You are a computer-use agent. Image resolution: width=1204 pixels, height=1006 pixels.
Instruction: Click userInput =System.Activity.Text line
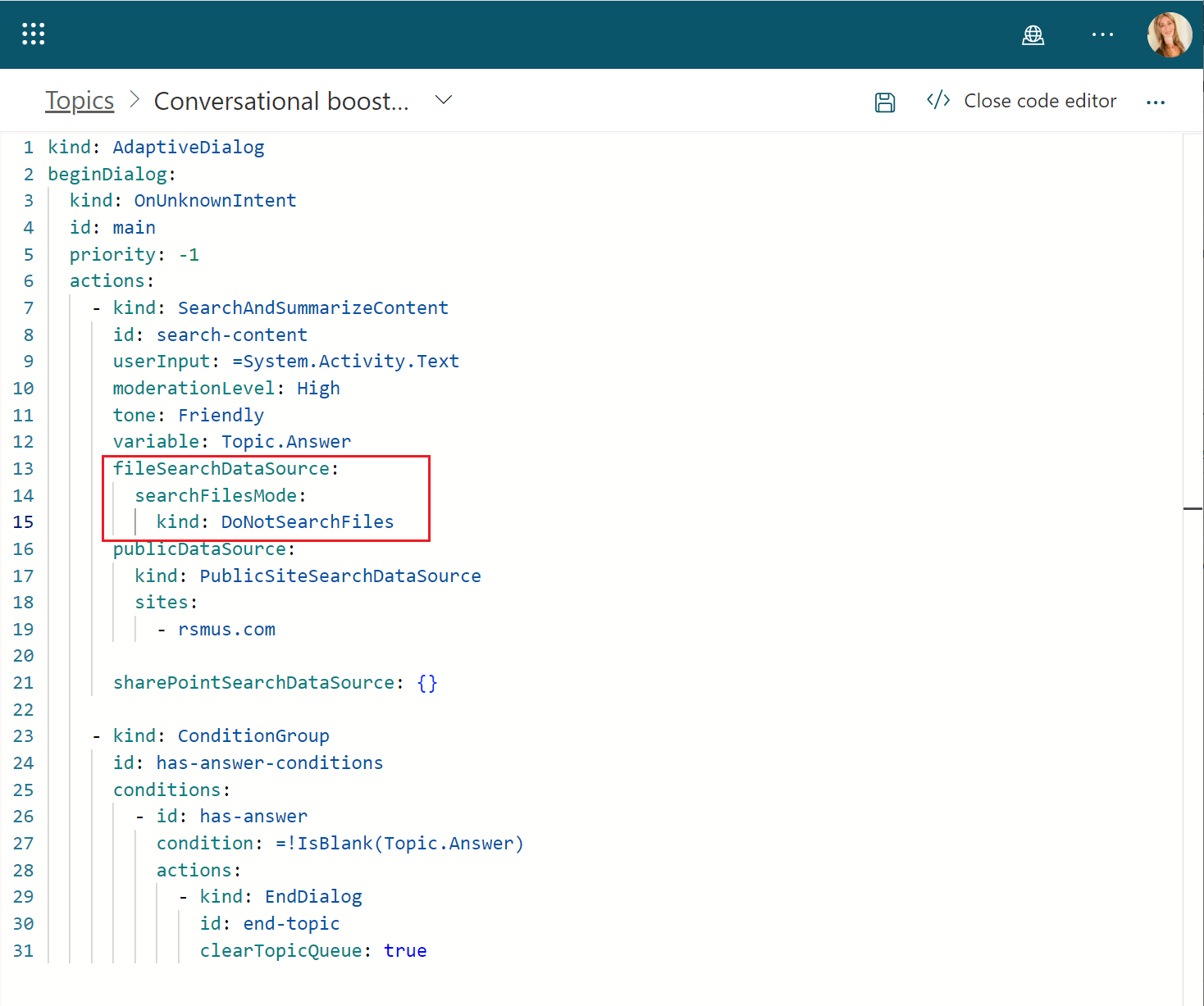click(x=286, y=361)
